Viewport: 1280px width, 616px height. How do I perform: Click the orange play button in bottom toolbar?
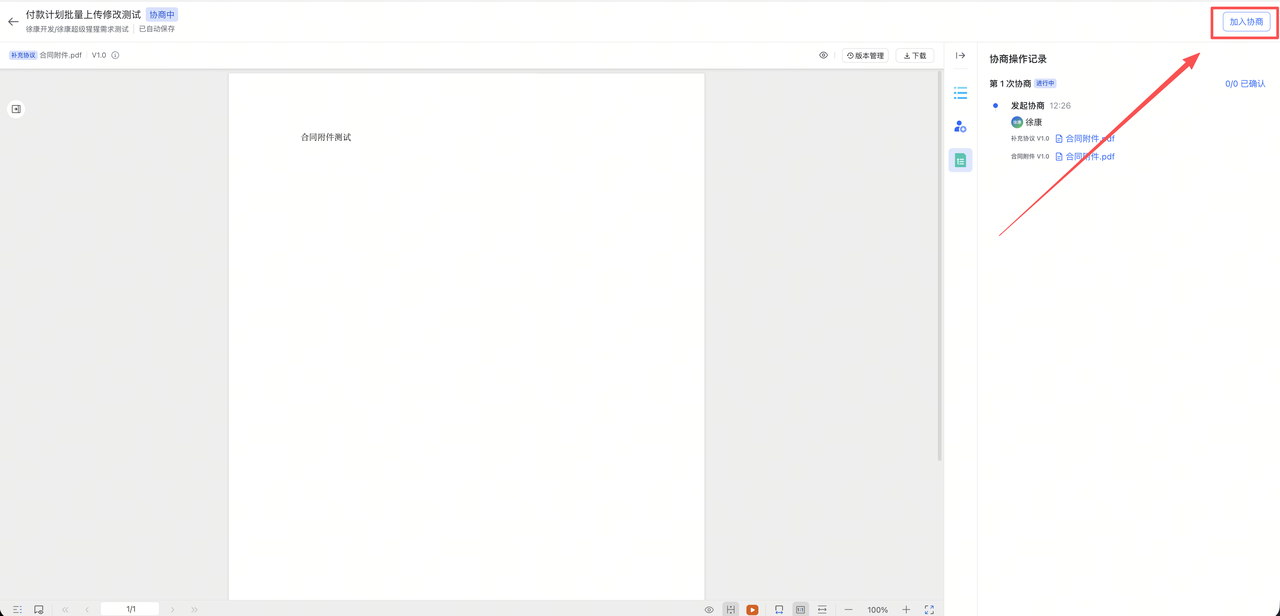(752, 609)
